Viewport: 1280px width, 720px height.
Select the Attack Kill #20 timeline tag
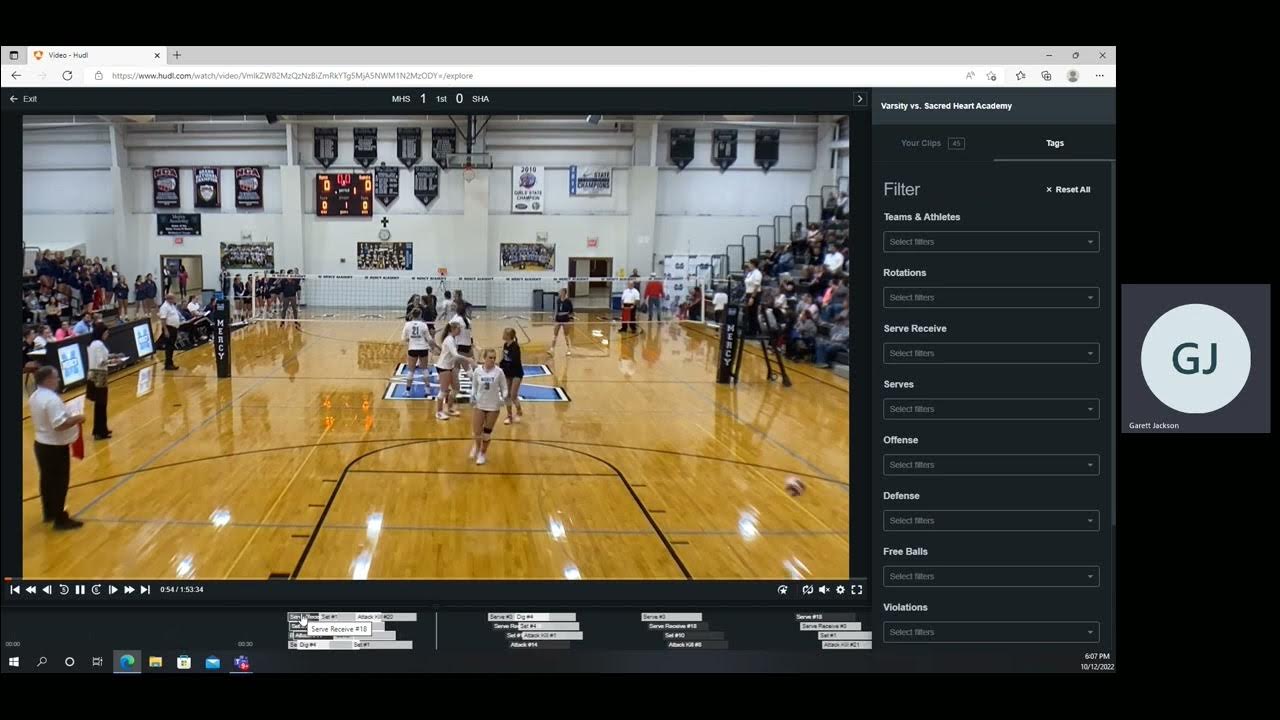(385, 617)
